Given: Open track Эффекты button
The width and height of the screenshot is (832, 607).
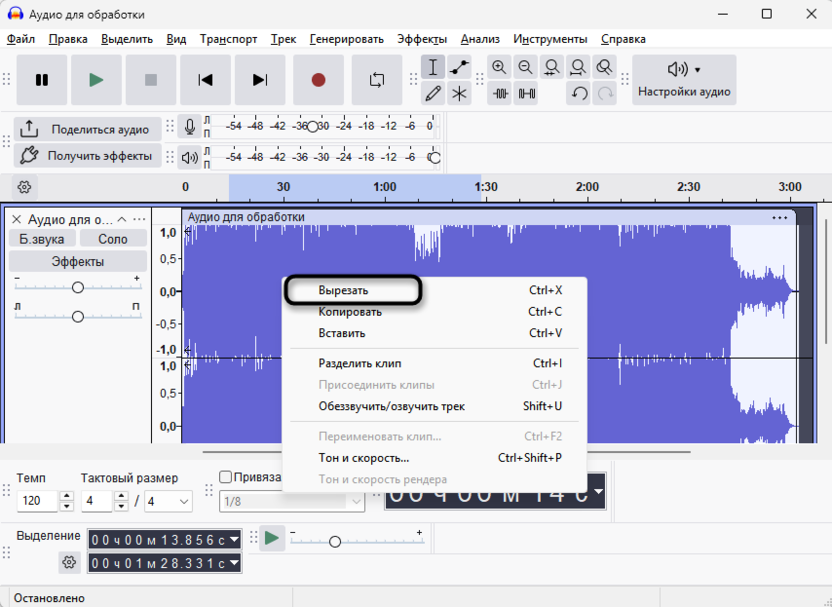Looking at the screenshot, I should pos(77,261).
